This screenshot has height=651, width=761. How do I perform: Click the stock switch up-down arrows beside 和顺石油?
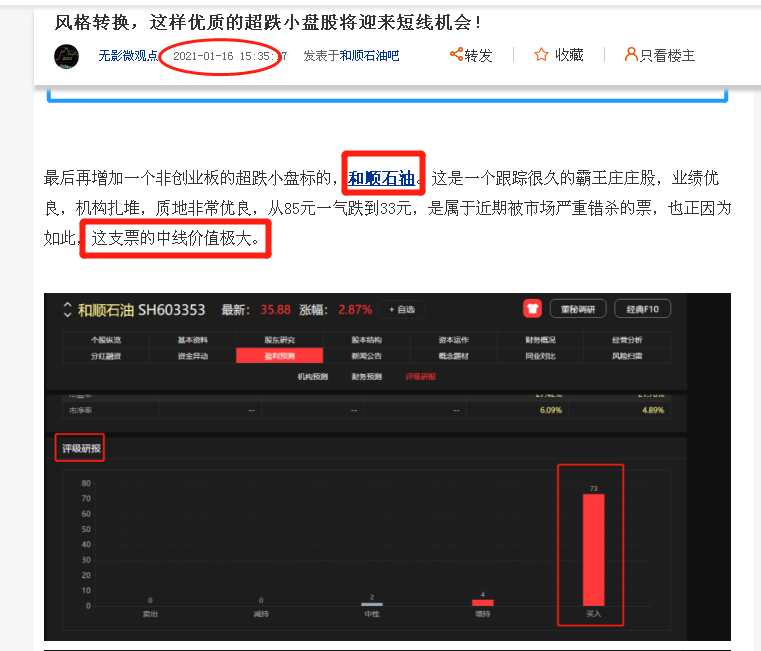click(67, 310)
